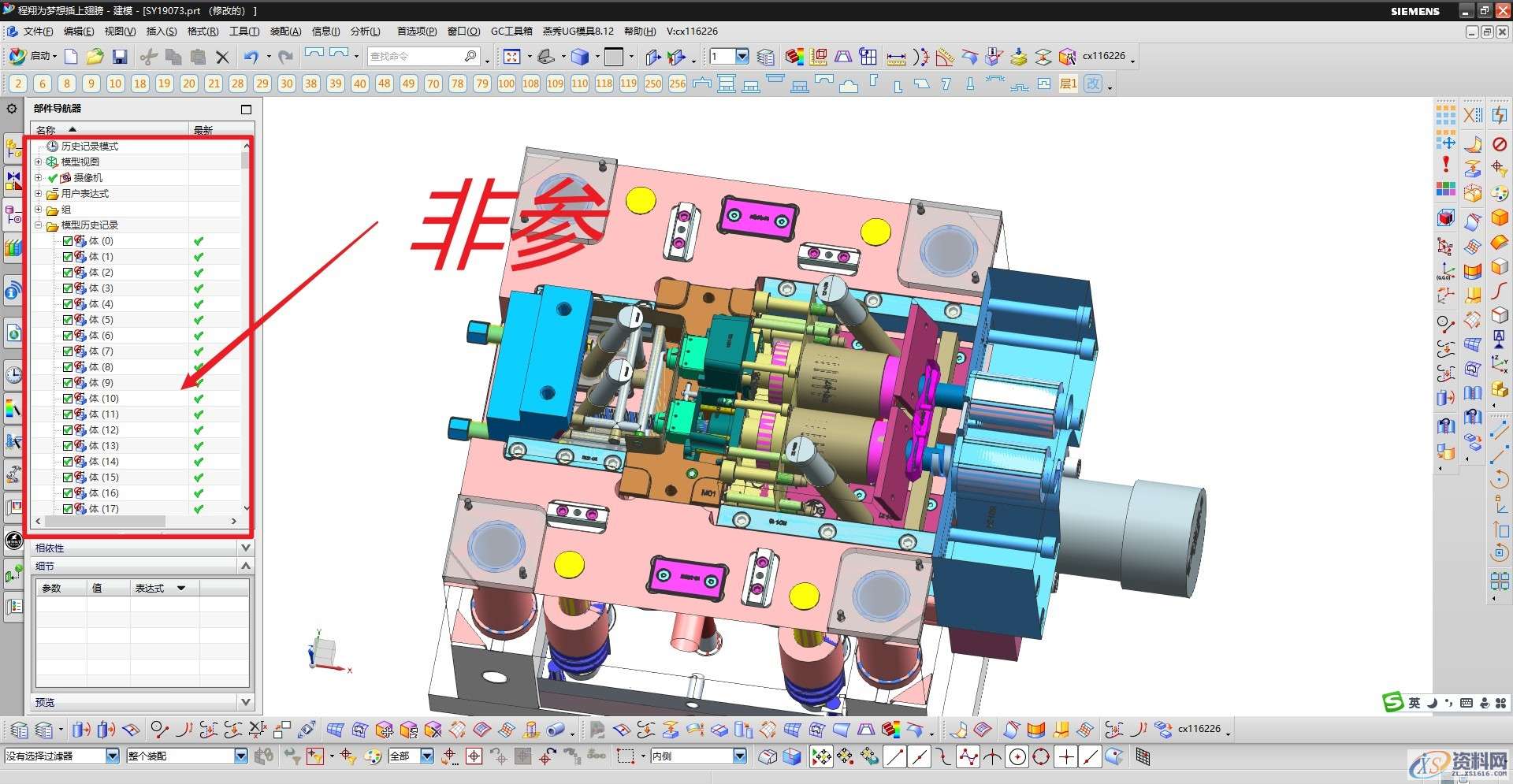Viewport: 1513px width, 784px height.
Task: Save the part using the Save icon
Action: pyautogui.click(x=120, y=56)
